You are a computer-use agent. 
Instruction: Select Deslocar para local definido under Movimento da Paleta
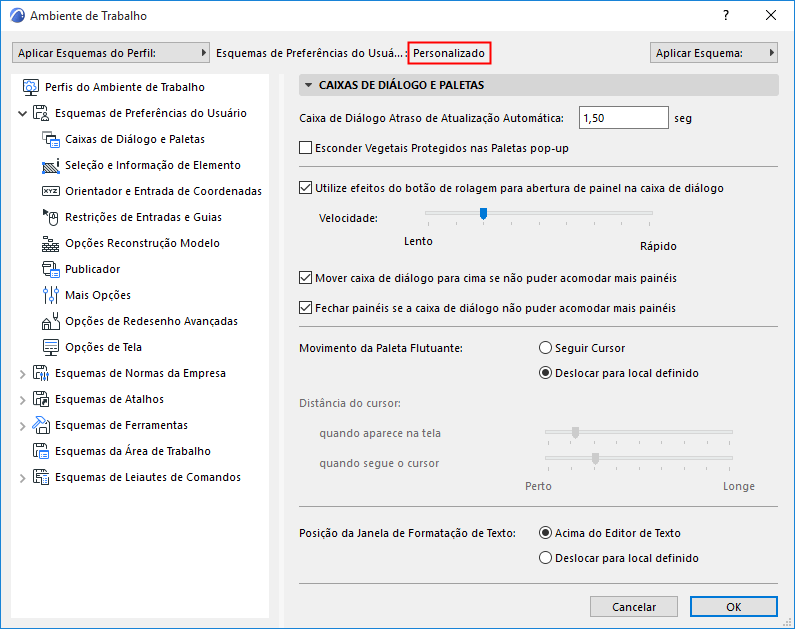[x=545, y=373]
